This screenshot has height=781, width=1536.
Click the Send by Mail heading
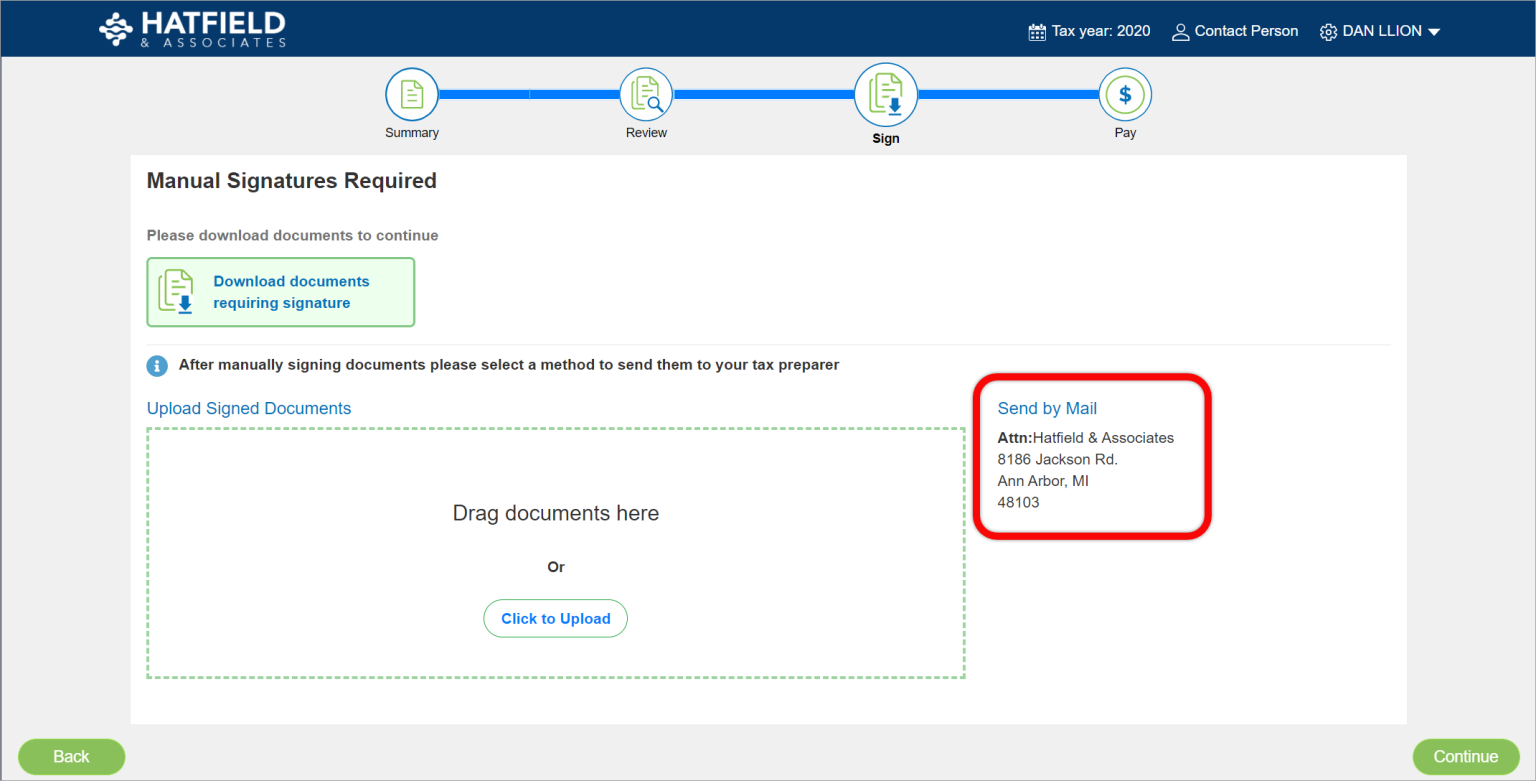click(1046, 408)
